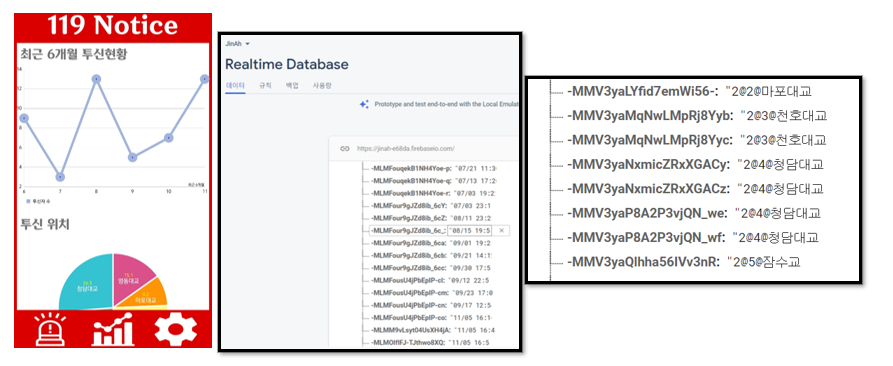
Task: Select the -MMV3yaLYfid7emWi56- 마포대교 row
Action: click(x=689, y=91)
